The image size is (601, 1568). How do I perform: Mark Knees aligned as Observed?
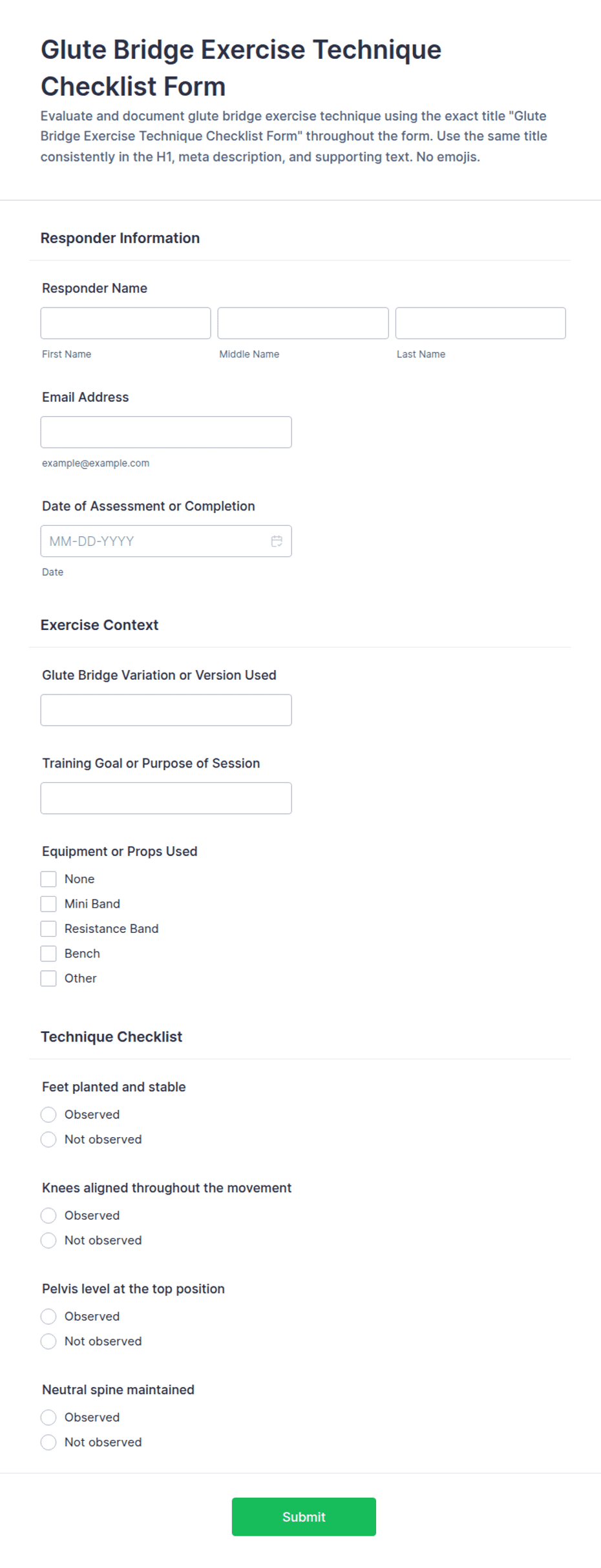(x=48, y=1215)
